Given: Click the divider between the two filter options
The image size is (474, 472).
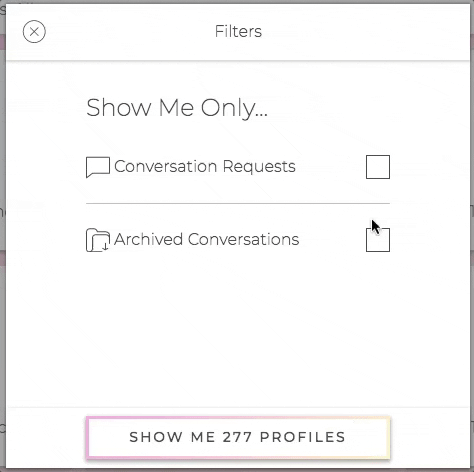Looking at the screenshot, I should pyautogui.click(x=238, y=203).
